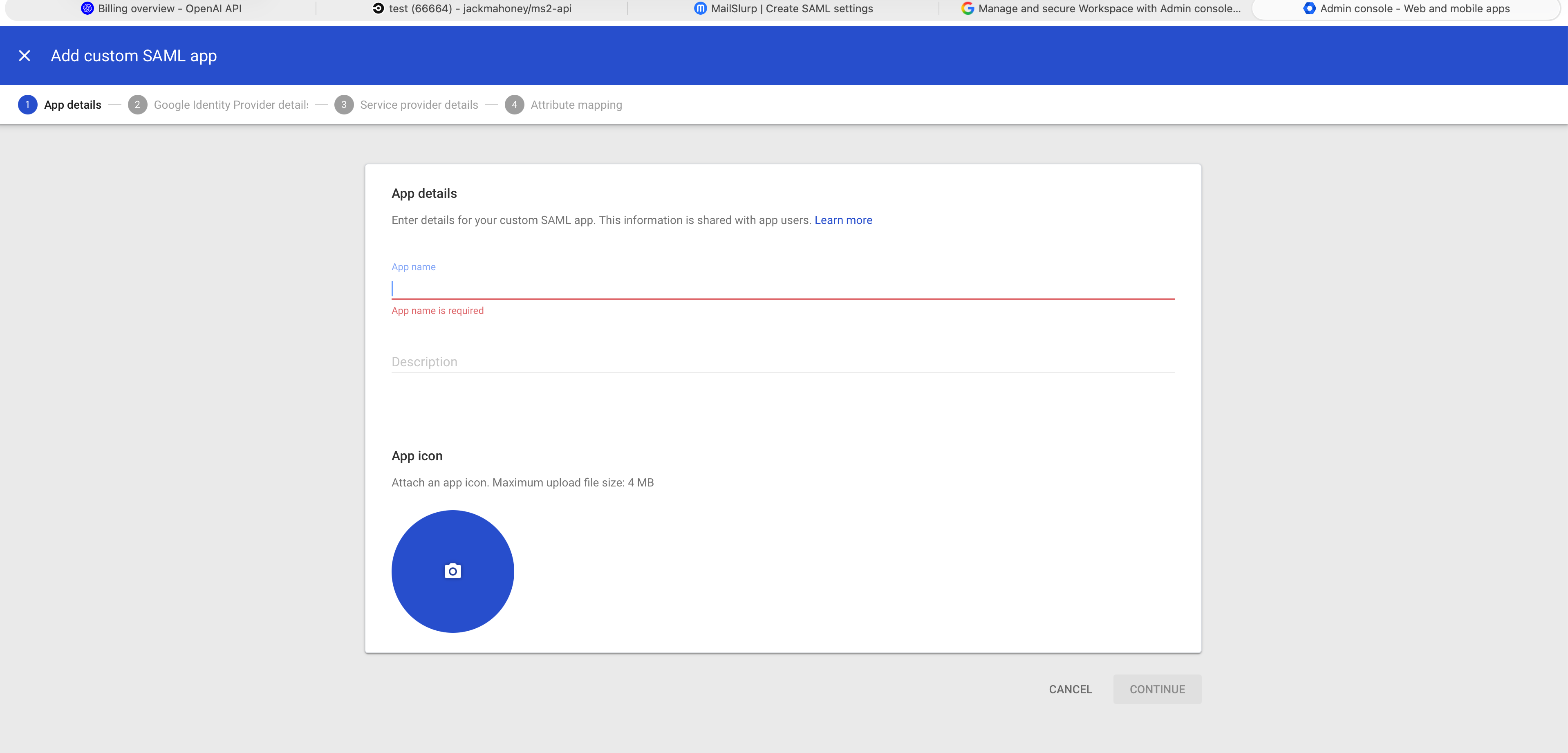Select Attribute mapping step label
1568x753 pixels.
tap(576, 105)
